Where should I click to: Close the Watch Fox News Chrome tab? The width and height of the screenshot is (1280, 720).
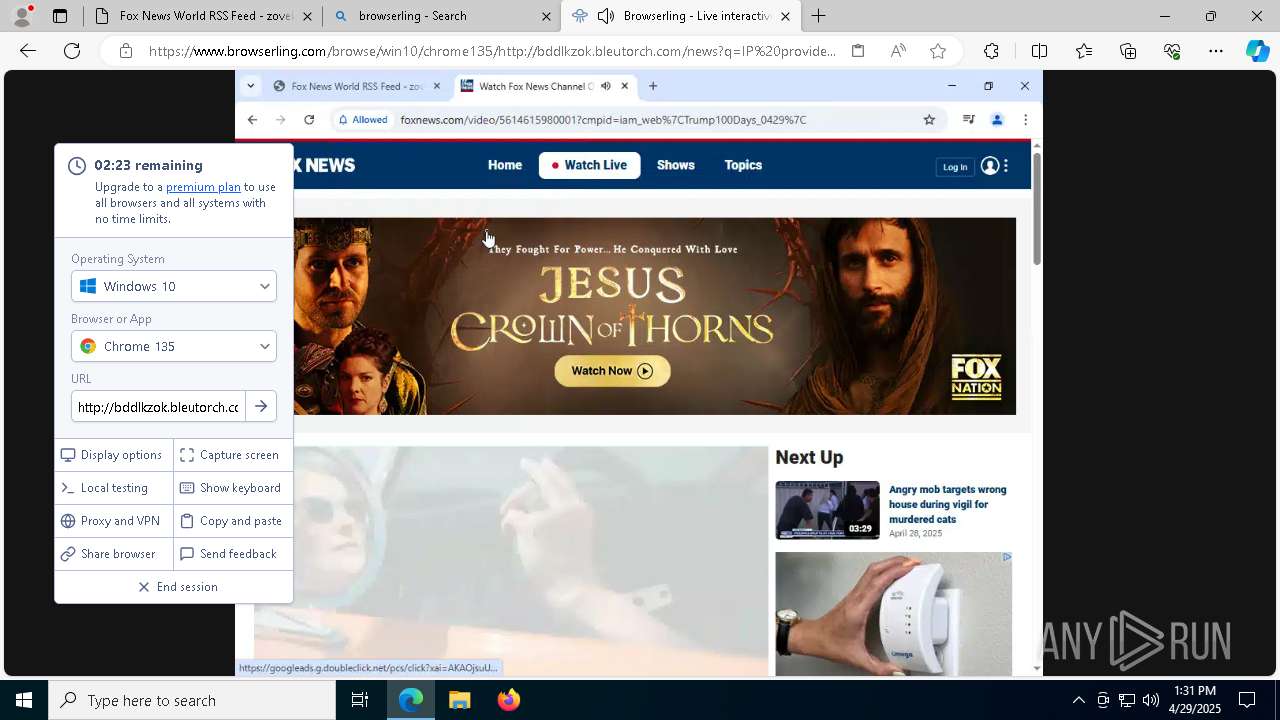pos(625,86)
